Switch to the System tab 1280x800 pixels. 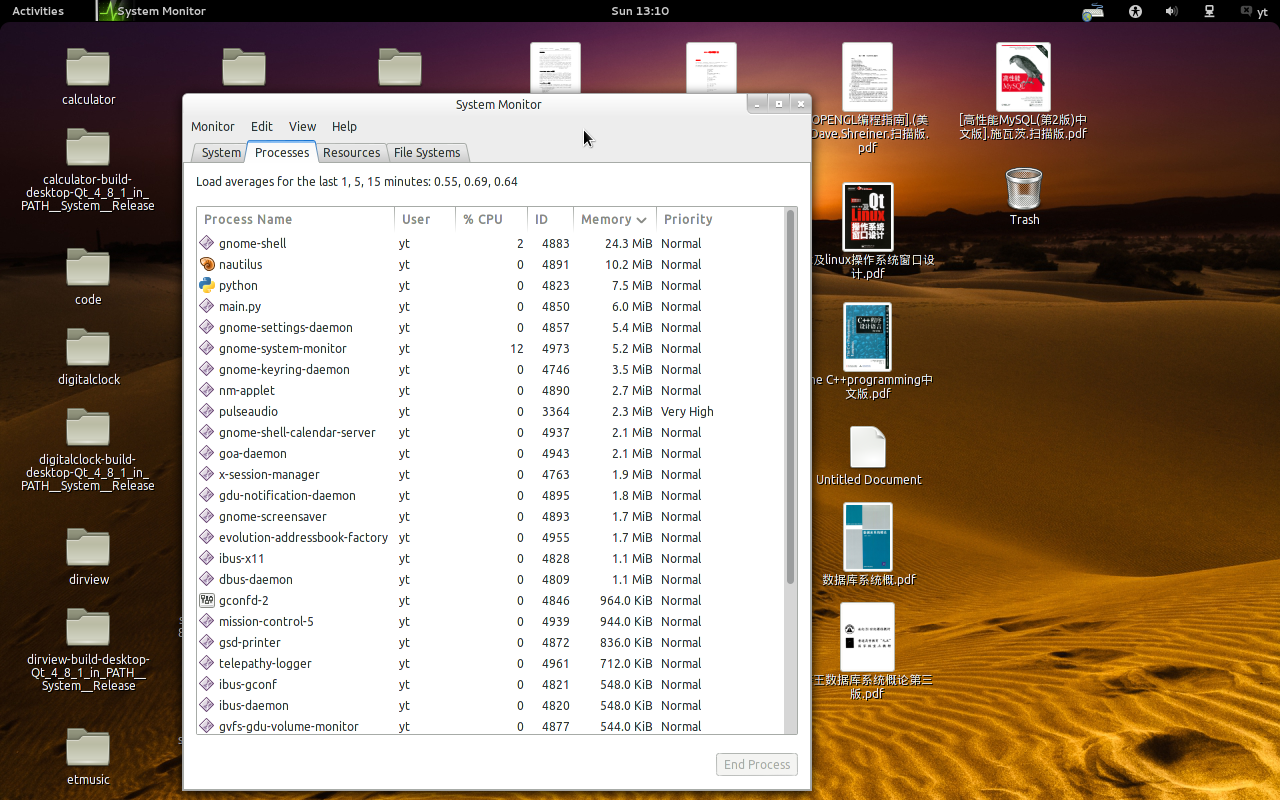click(220, 152)
